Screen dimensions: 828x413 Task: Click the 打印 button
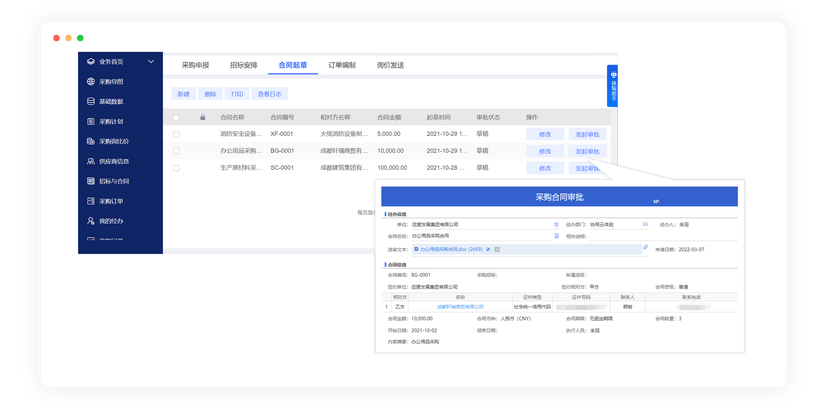[x=237, y=94]
